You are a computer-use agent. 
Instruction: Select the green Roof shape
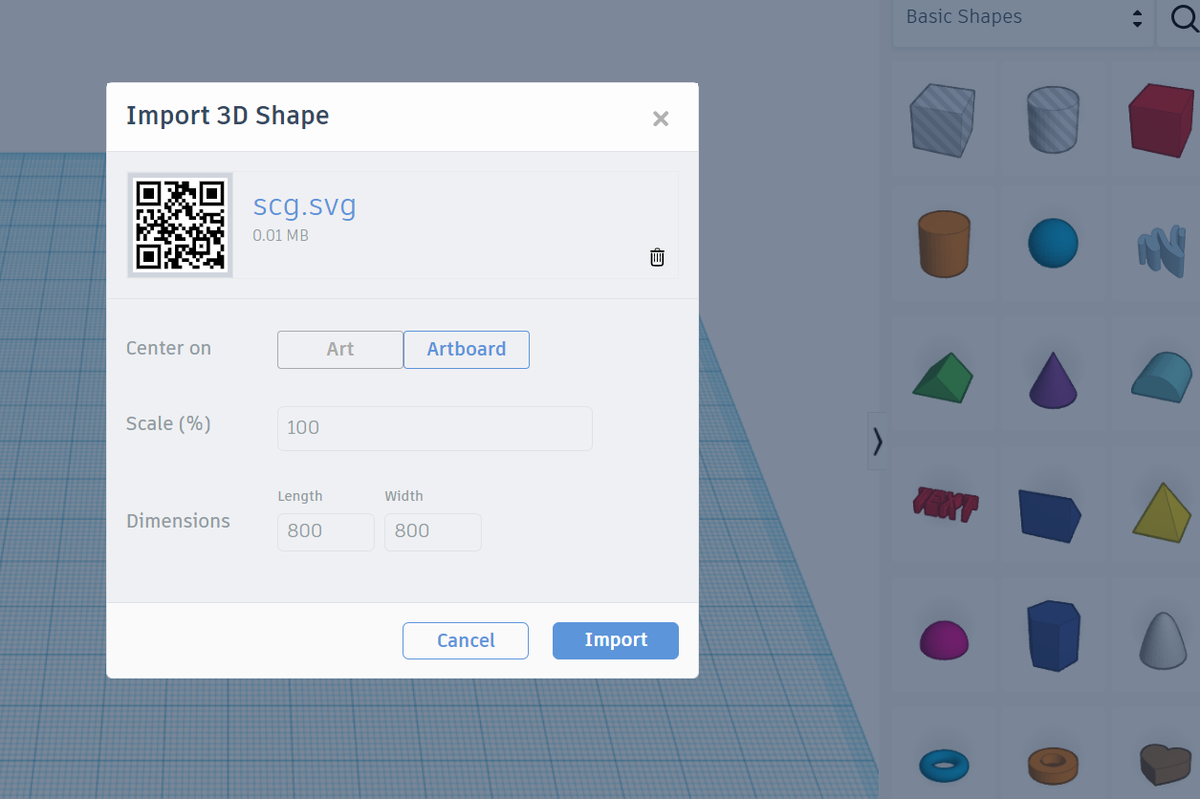click(941, 375)
